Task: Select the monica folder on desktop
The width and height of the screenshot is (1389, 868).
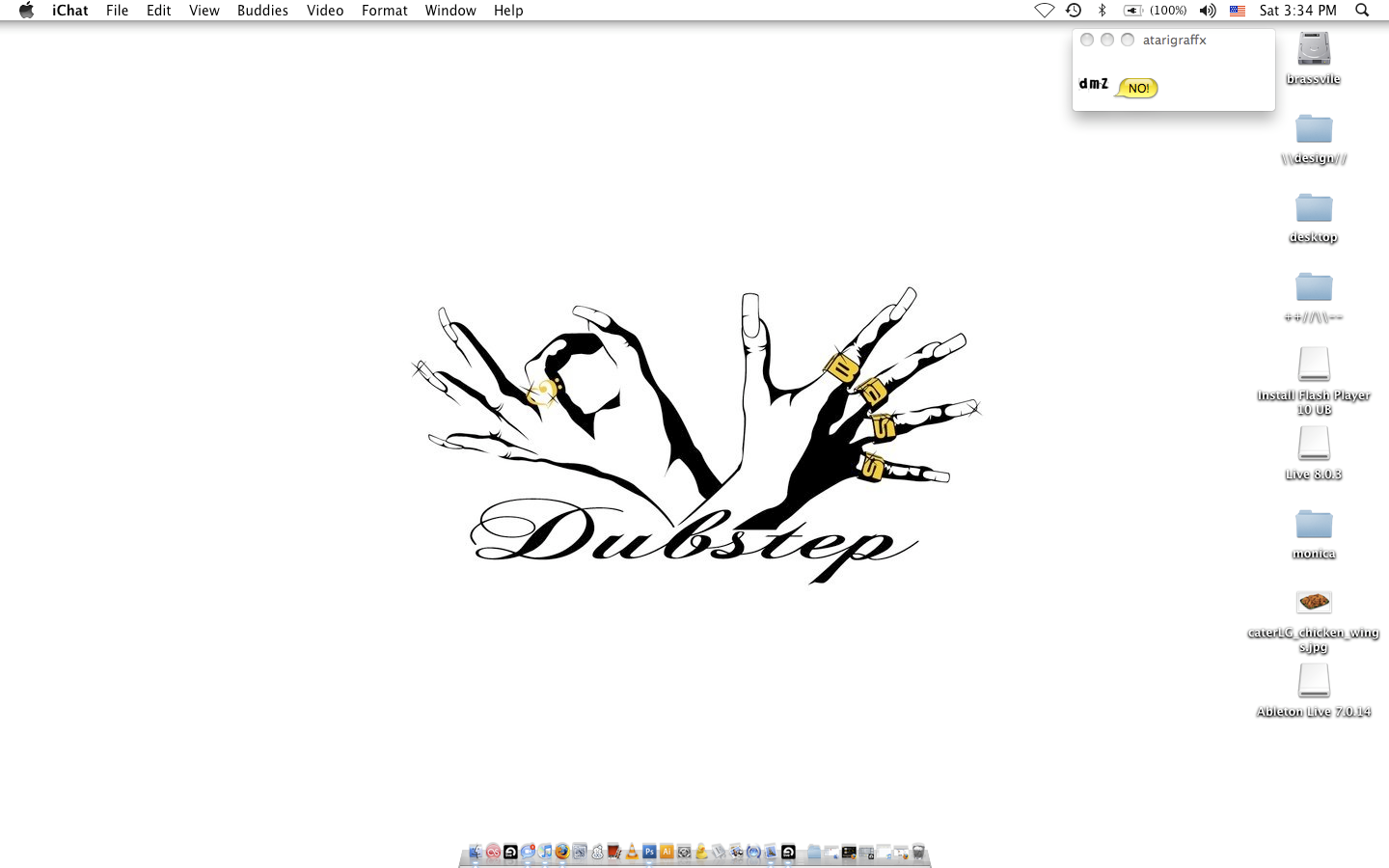Action: pyautogui.click(x=1313, y=525)
